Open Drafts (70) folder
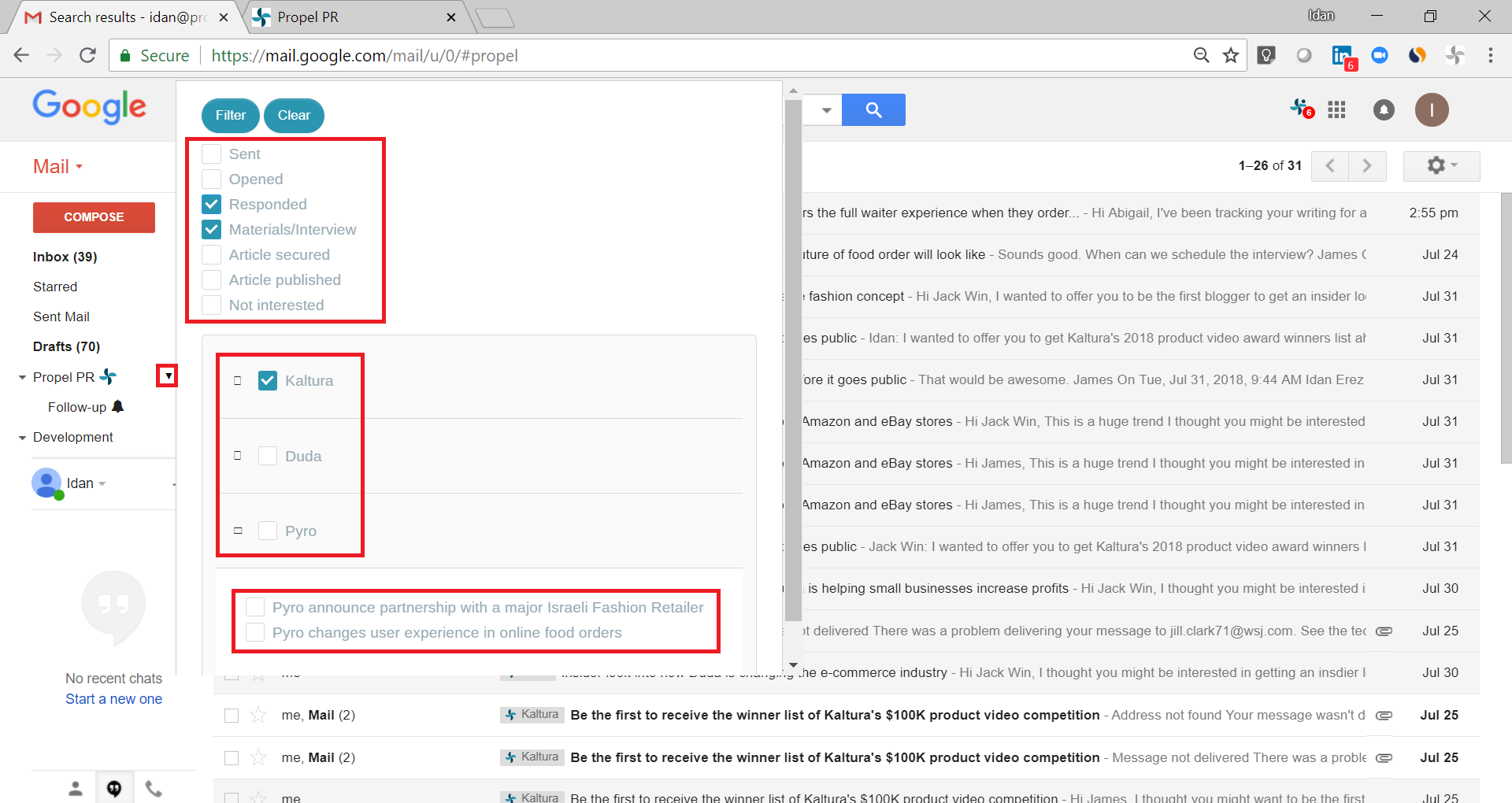 coord(66,346)
